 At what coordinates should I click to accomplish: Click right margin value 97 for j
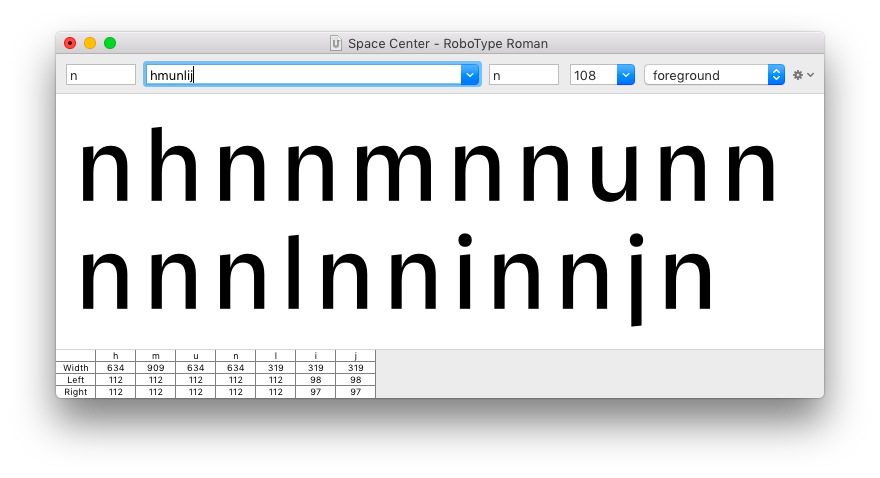(355, 392)
